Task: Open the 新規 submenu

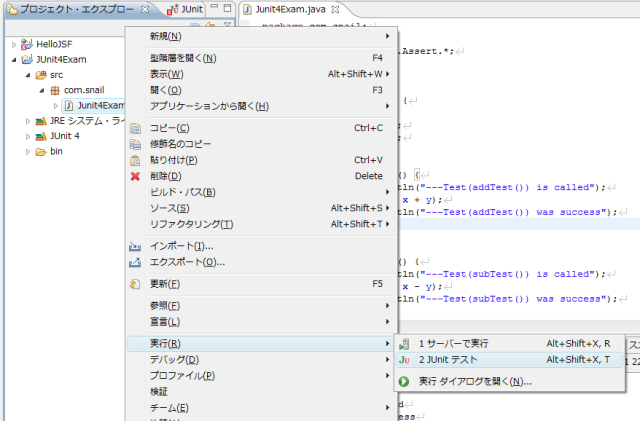Action: click(x=165, y=36)
